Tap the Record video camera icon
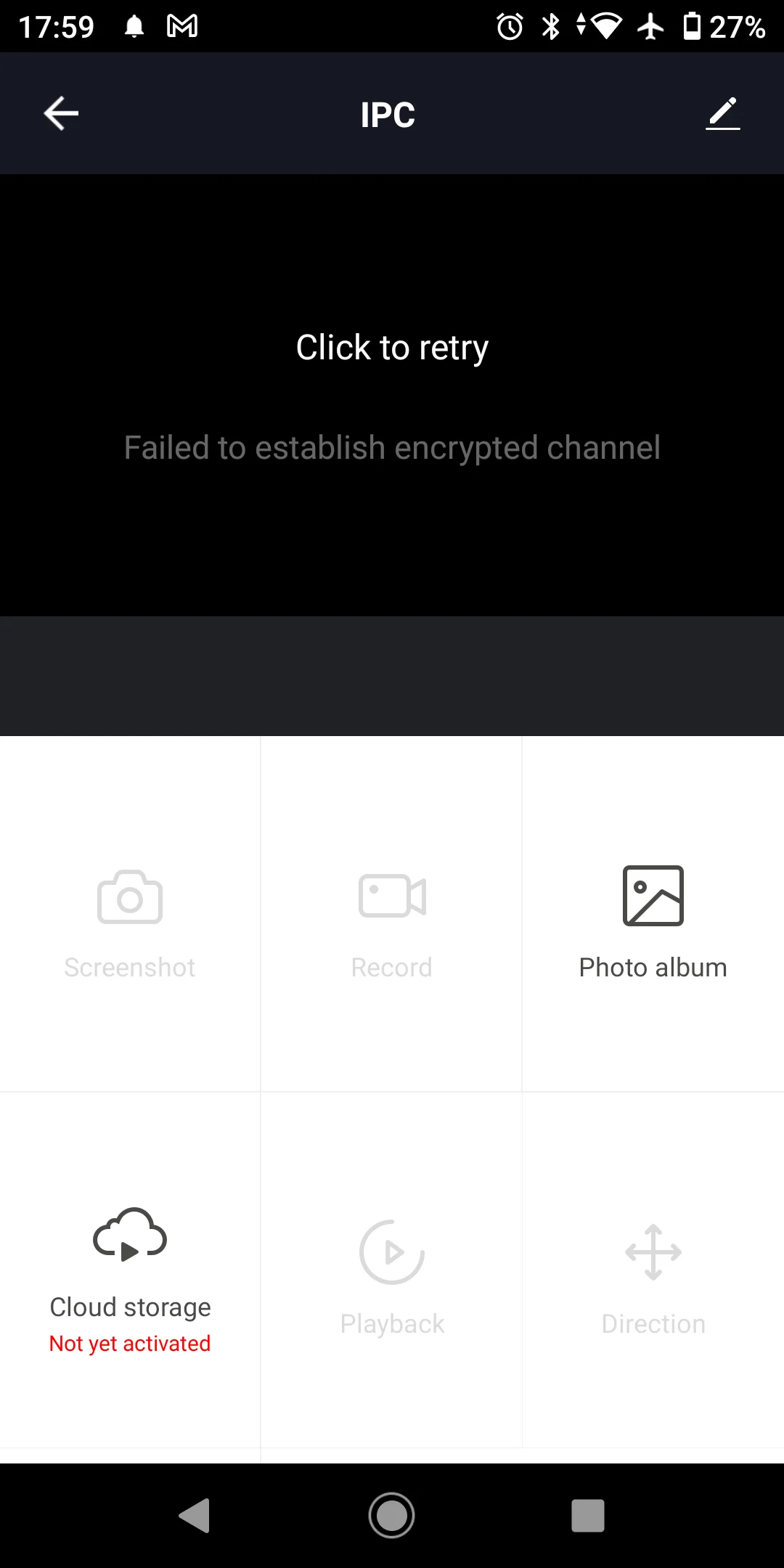 tap(392, 896)
